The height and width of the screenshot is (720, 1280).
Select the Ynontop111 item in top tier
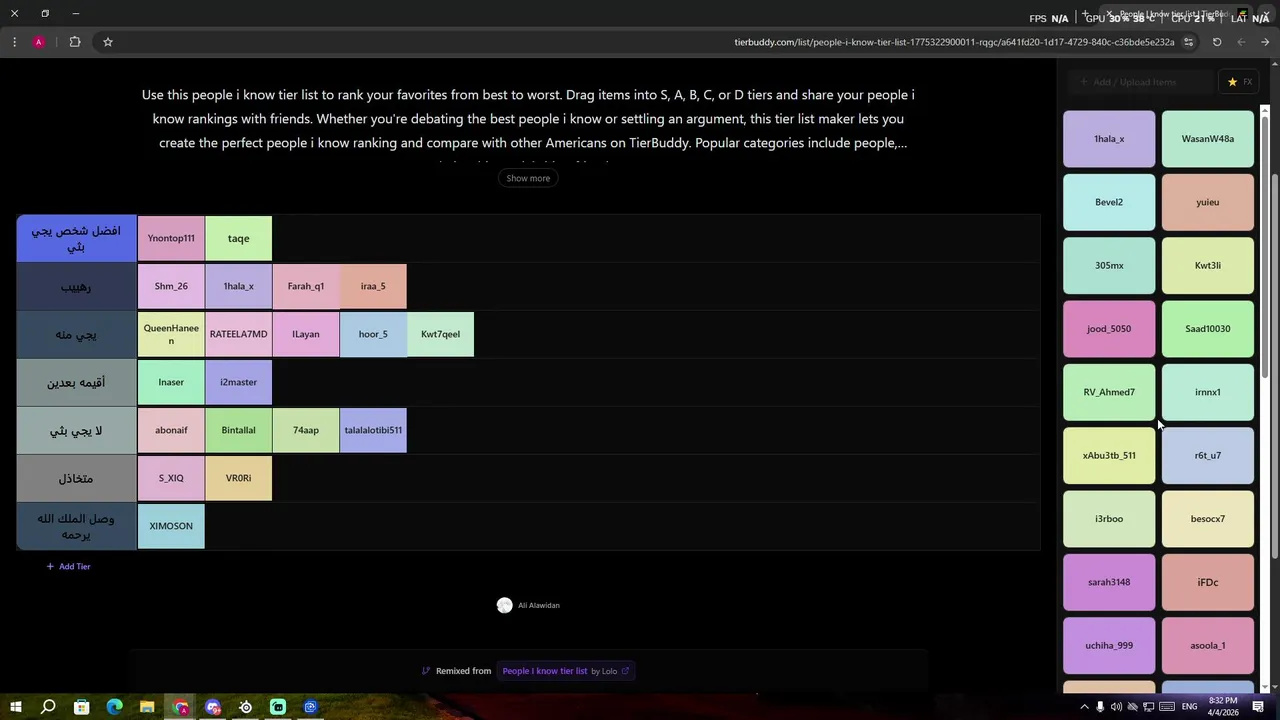point(171,239)
